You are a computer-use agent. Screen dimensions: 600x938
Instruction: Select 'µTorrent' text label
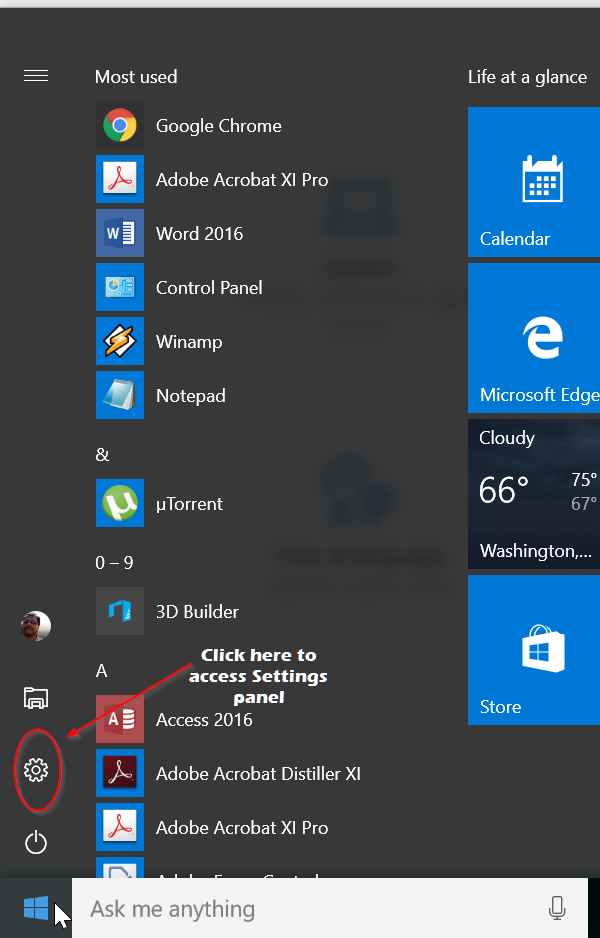[189, 504]
